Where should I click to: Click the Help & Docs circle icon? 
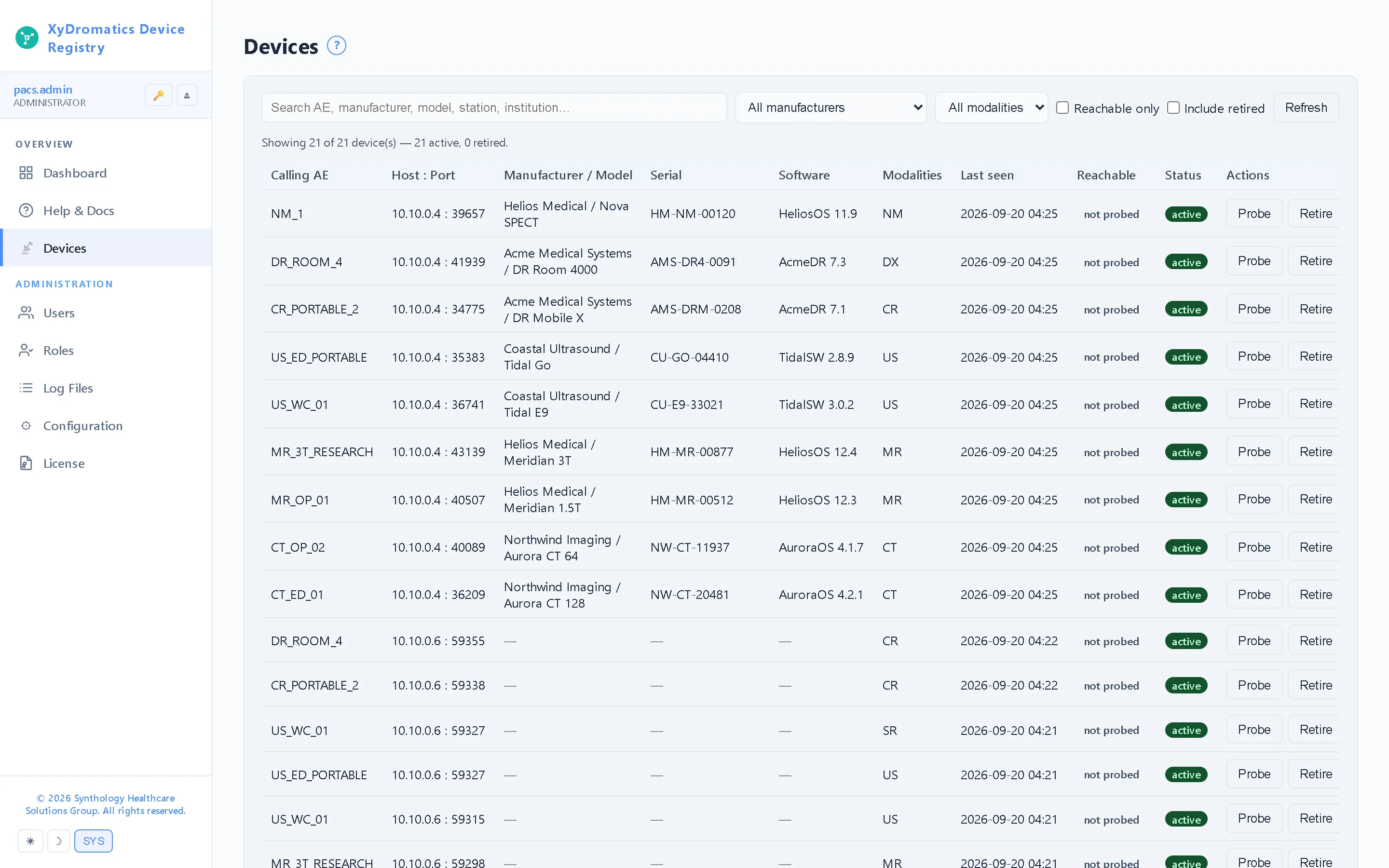point(26,211)
